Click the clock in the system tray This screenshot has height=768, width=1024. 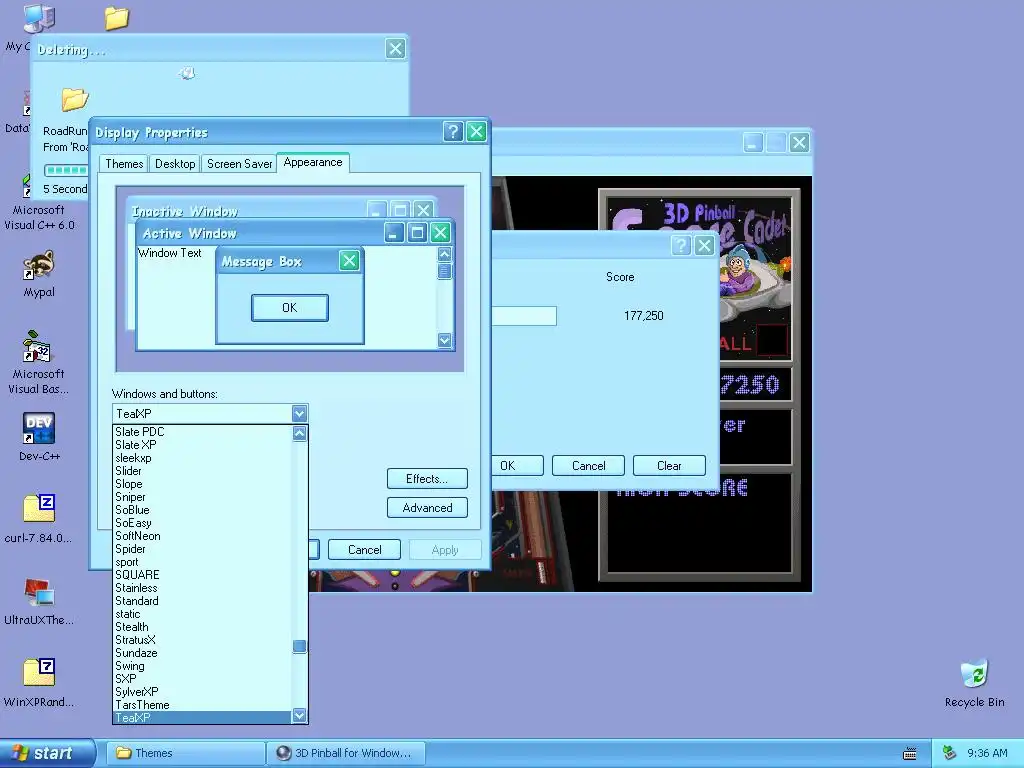pos(987,753)
